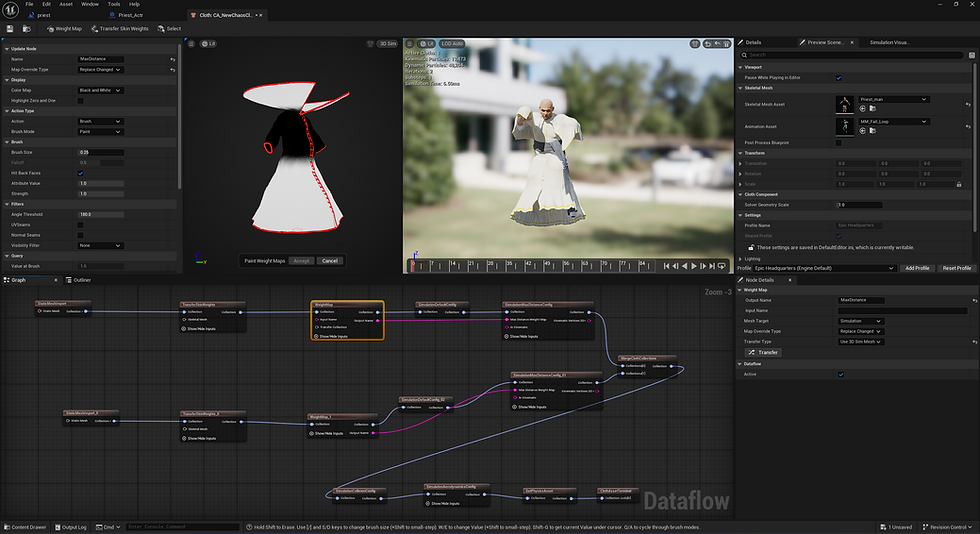Reset the Map Override Type value

pyautogui.click(x=172, y=70)
